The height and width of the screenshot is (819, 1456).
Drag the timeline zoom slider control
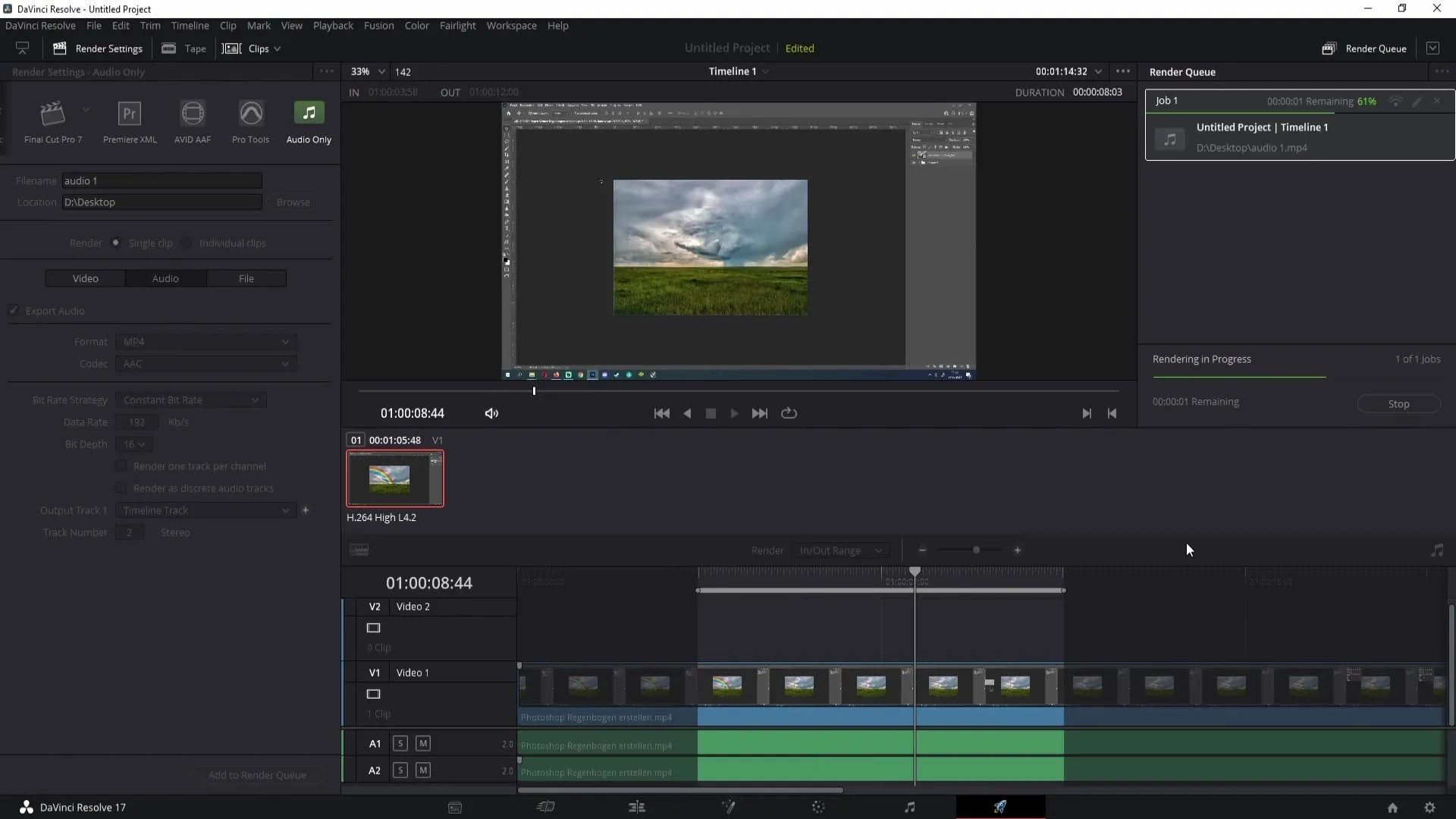tap(976, 550)
